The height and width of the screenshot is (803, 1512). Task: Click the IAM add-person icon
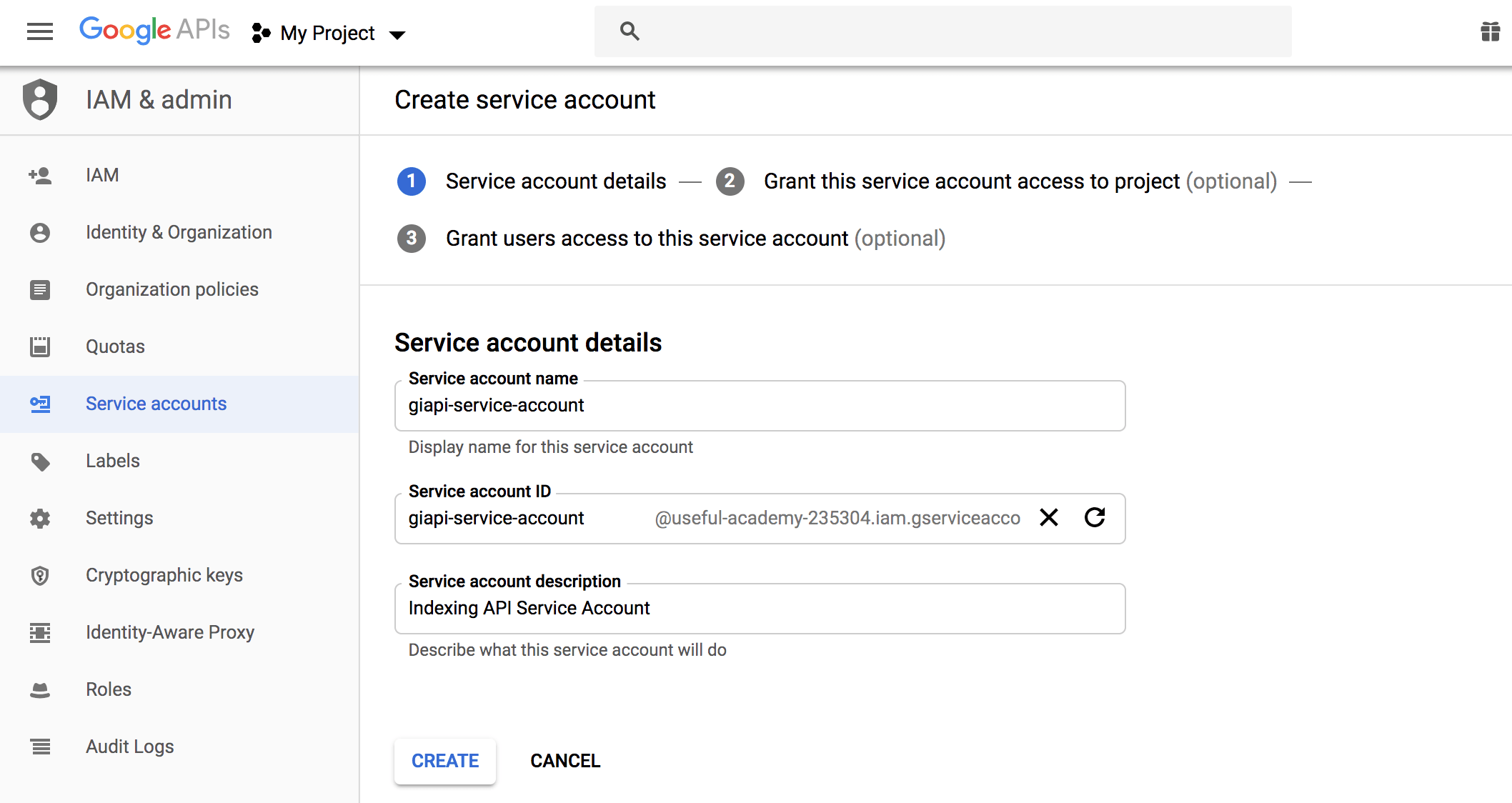point(40,175)
